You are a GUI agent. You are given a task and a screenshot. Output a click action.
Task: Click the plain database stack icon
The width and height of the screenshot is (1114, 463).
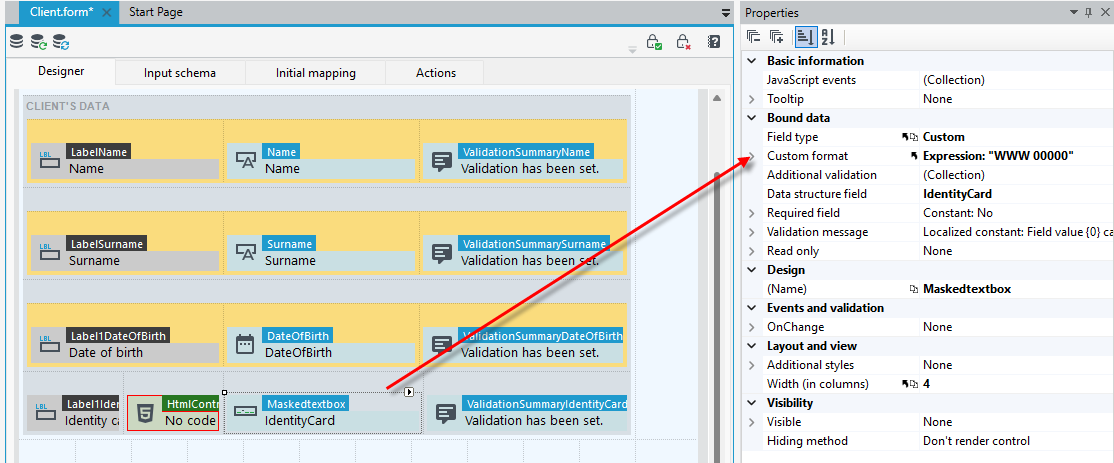pyautogui.click(x=16, y=42)
